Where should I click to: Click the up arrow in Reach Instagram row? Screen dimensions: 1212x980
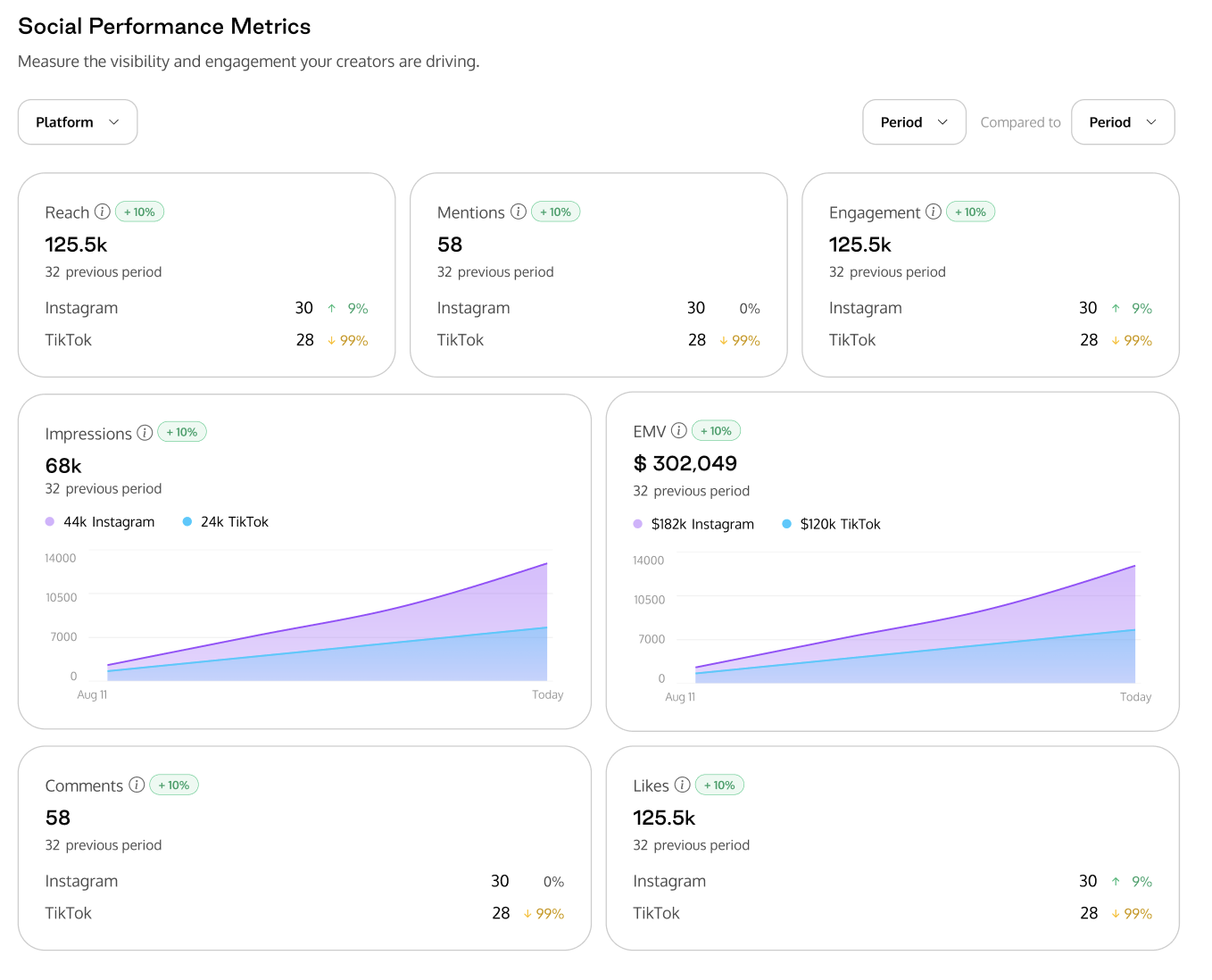(332, 309)
